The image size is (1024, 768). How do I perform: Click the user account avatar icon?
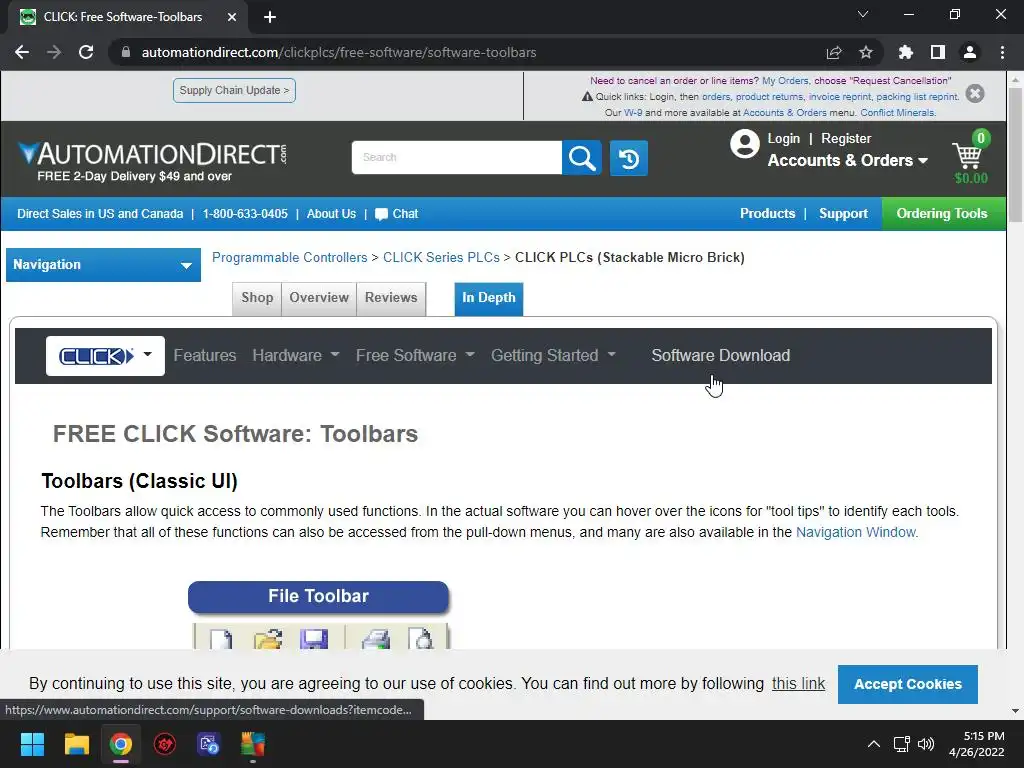[x=744, y=144]
